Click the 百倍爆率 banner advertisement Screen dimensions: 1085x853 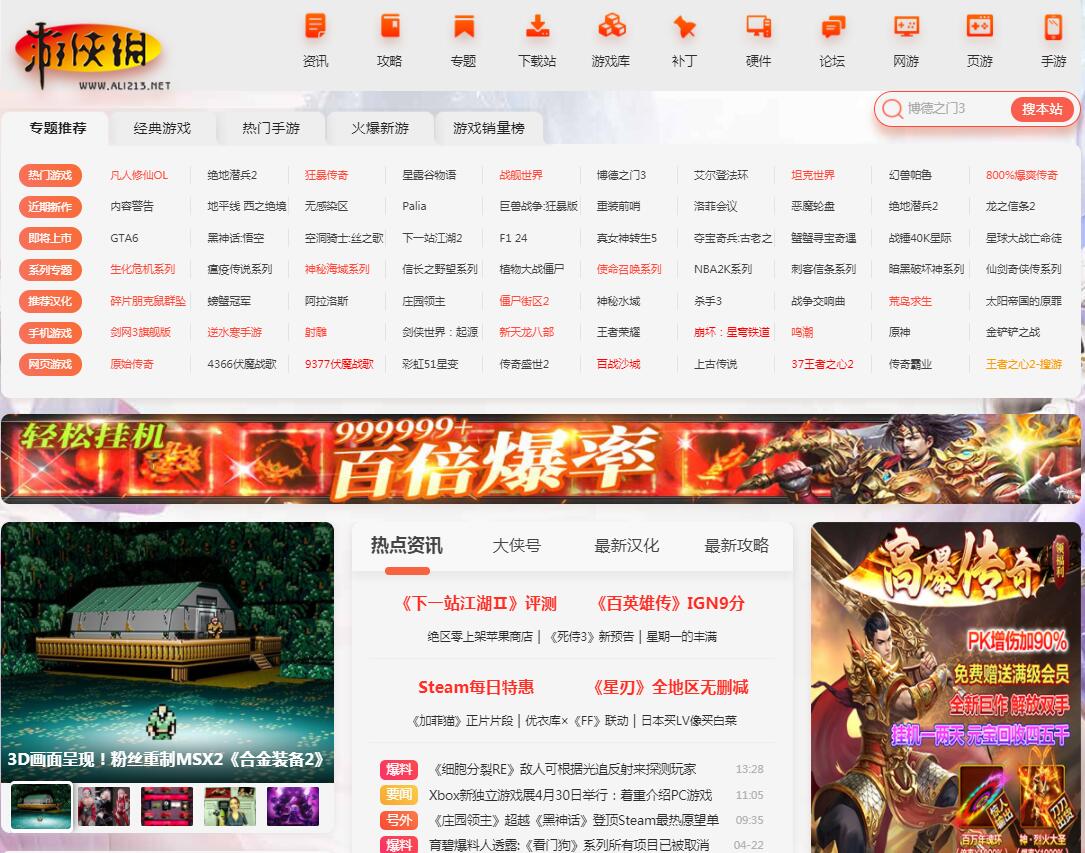click(540, 459)
